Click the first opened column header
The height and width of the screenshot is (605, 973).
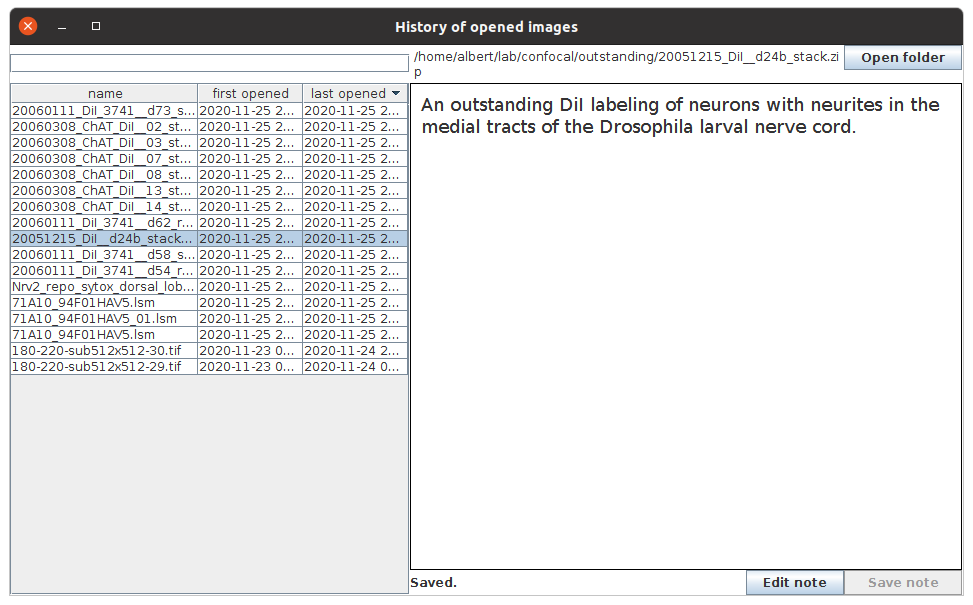point(250,94)
